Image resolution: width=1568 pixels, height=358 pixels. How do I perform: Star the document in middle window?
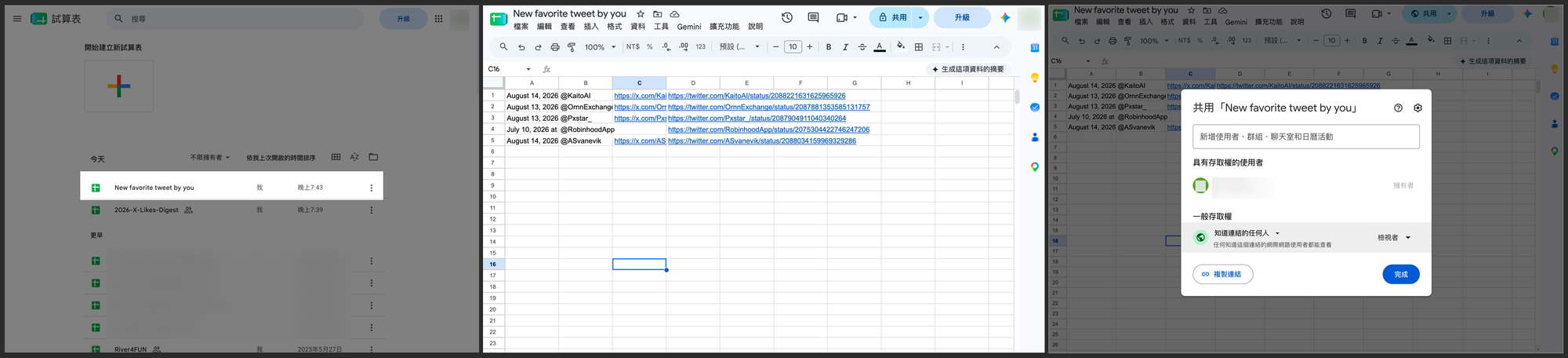coord(641,14)
